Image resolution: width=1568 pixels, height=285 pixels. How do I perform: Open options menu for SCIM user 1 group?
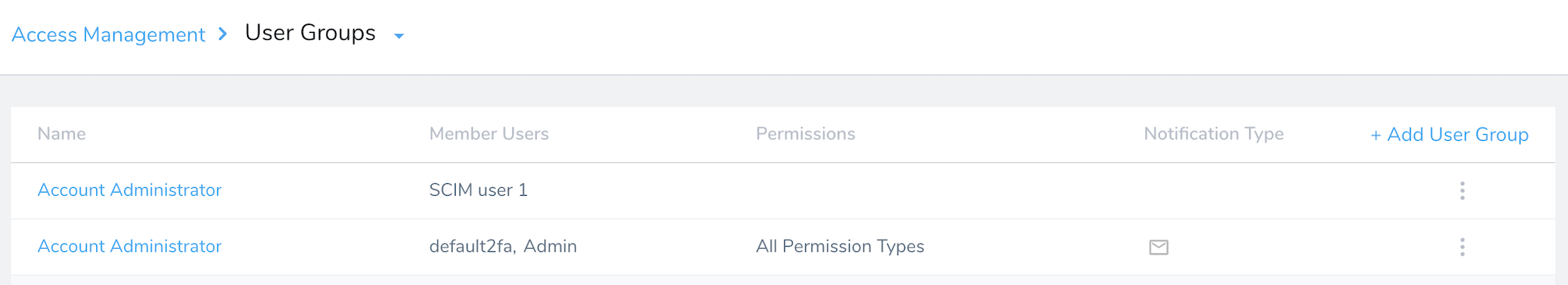tap(1462, 190)
